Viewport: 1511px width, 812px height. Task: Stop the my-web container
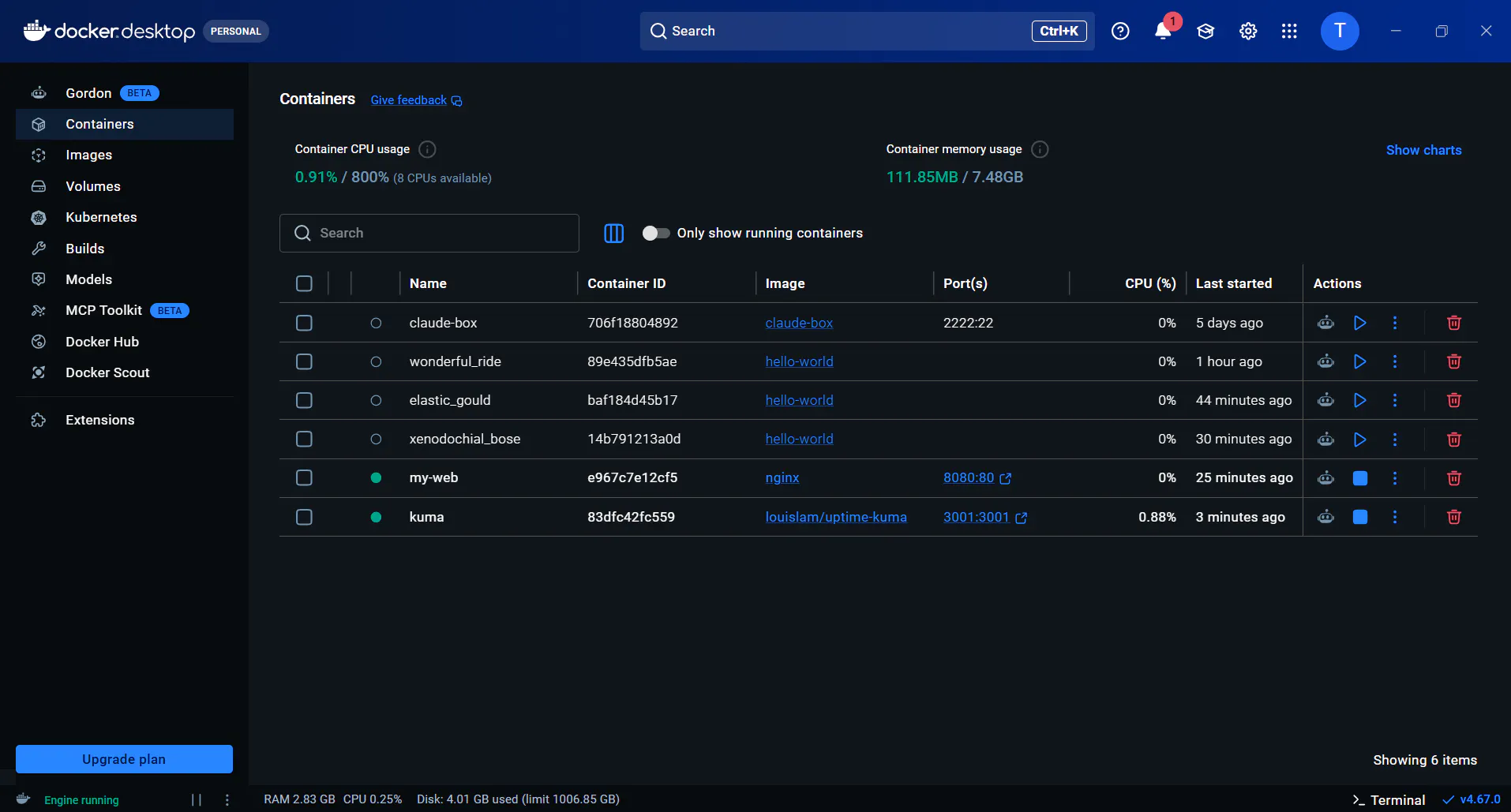(x=1360, y=478)
